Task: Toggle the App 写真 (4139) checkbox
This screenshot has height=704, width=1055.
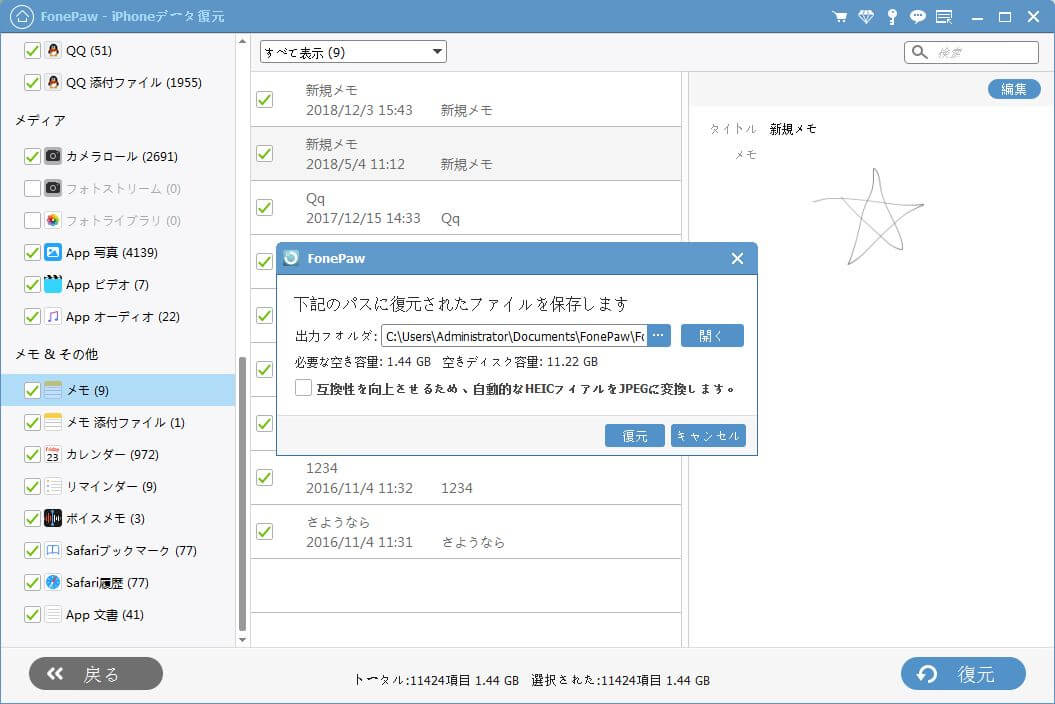Action: pyautogui.click(x=32, y=252)
